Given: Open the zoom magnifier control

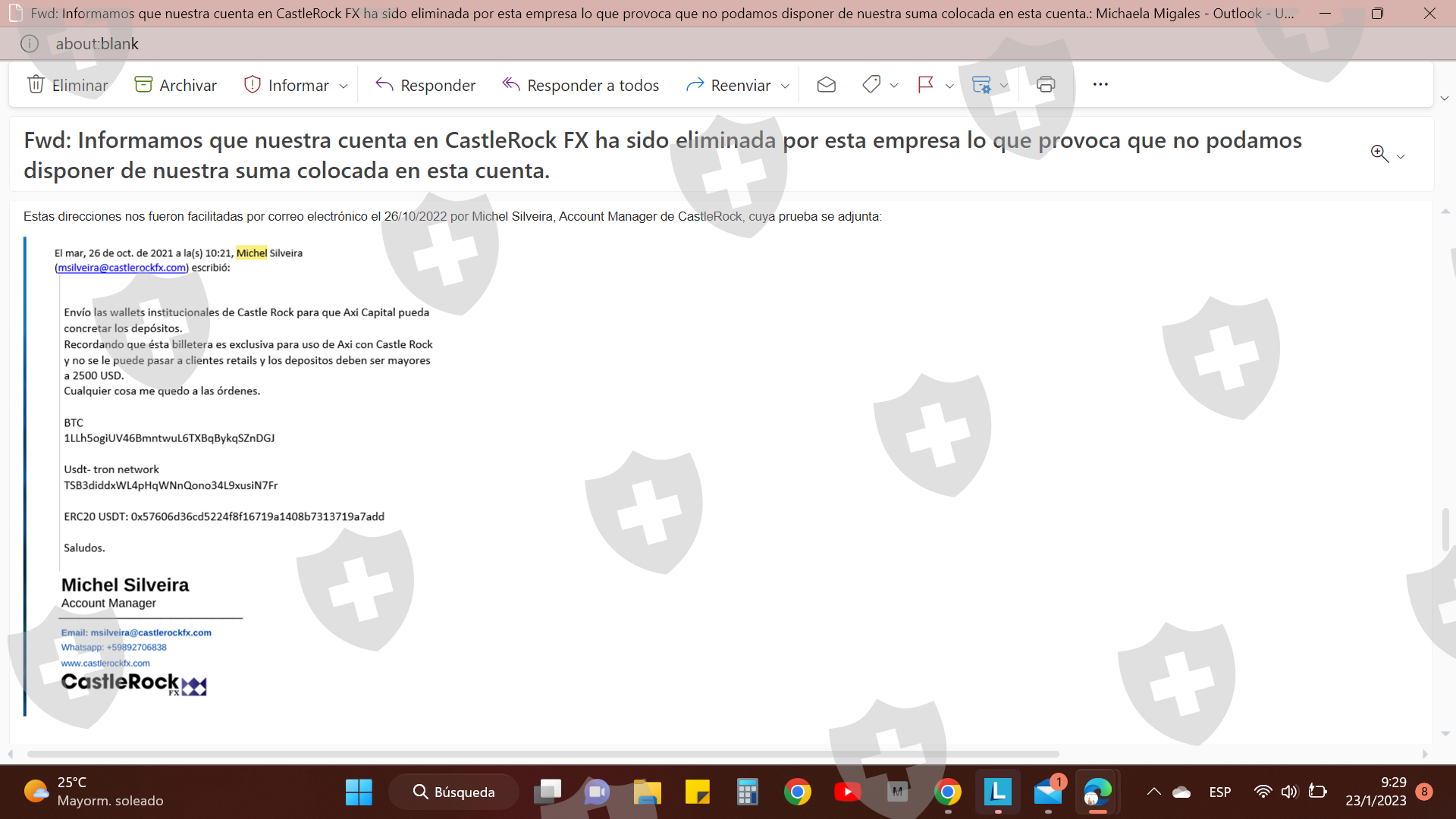Looking at the screenshot, I should (x=1379, y=154).
